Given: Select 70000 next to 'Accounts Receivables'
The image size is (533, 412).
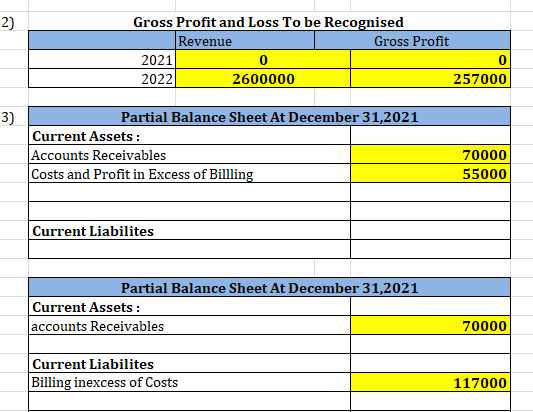Looking at the screenshot, I should click(x=430, y=155).
